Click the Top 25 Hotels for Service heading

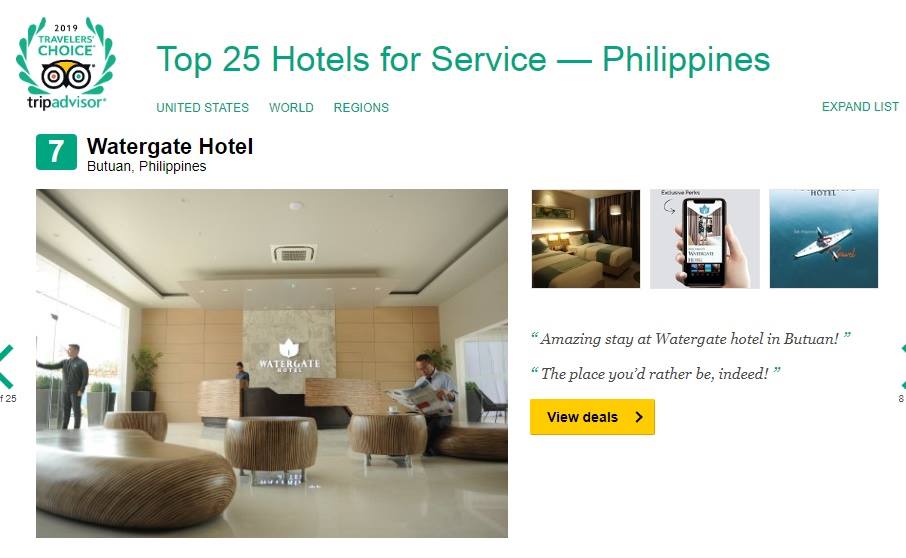pyautogui.click(x=463, y=59)
